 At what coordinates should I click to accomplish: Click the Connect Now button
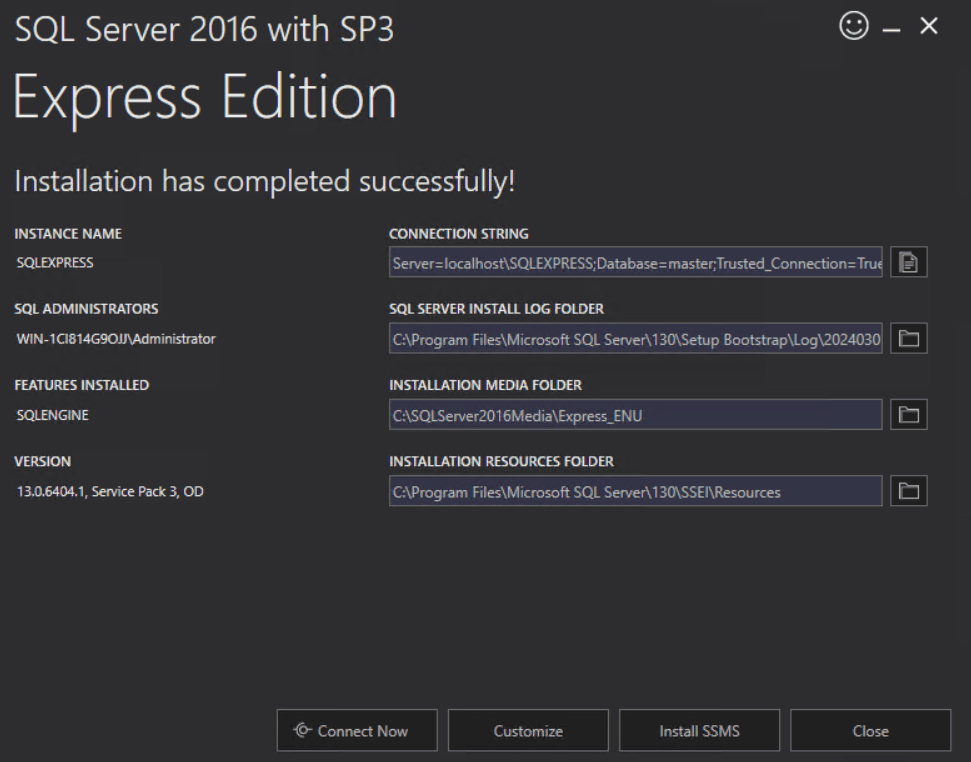[356, 730]
